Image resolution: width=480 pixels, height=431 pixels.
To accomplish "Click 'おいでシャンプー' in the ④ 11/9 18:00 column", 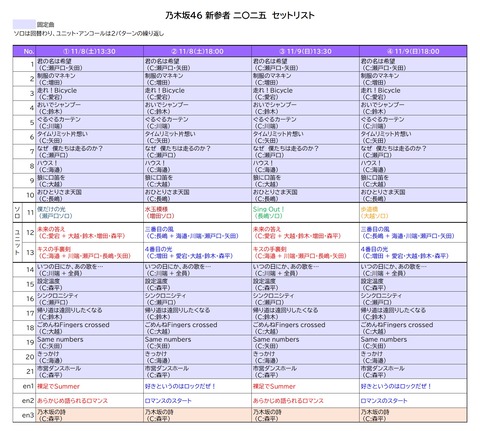I will (382, 105).
